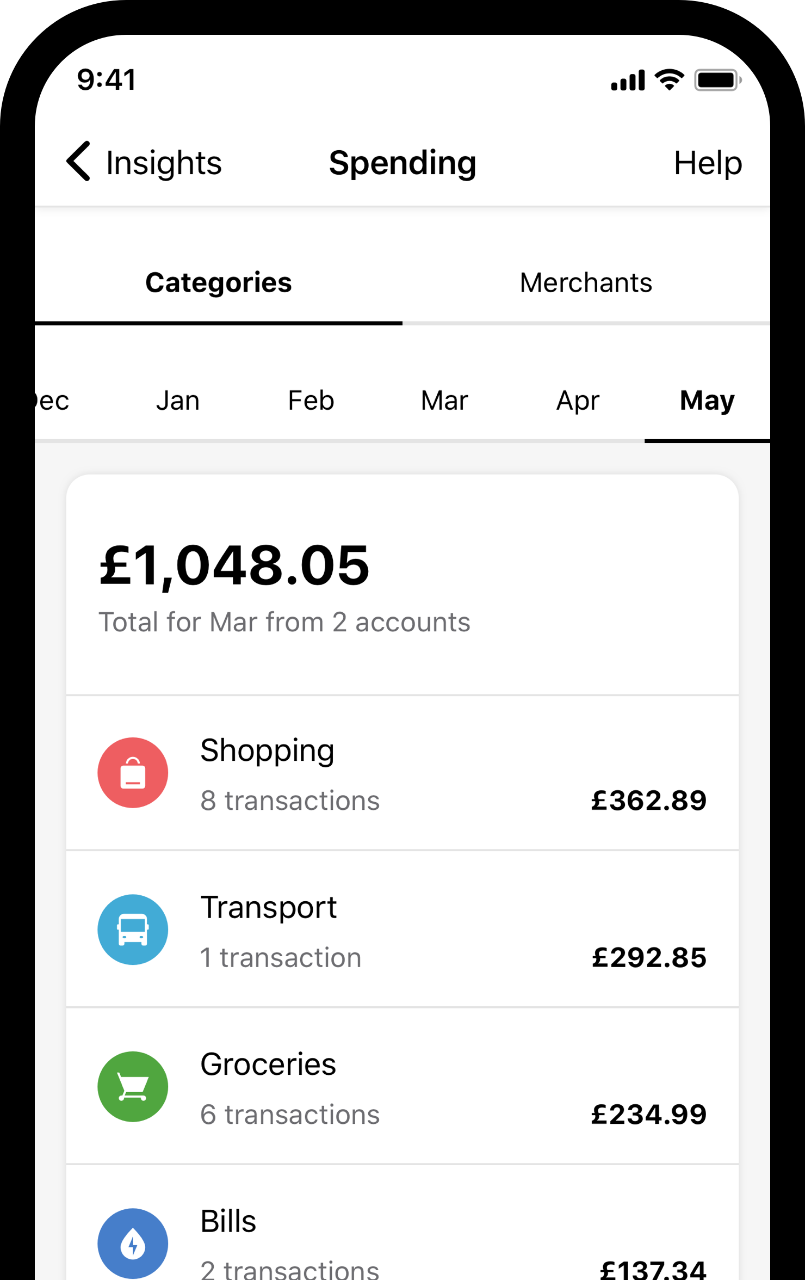Tap the battery status icon

tap(716, 80)
